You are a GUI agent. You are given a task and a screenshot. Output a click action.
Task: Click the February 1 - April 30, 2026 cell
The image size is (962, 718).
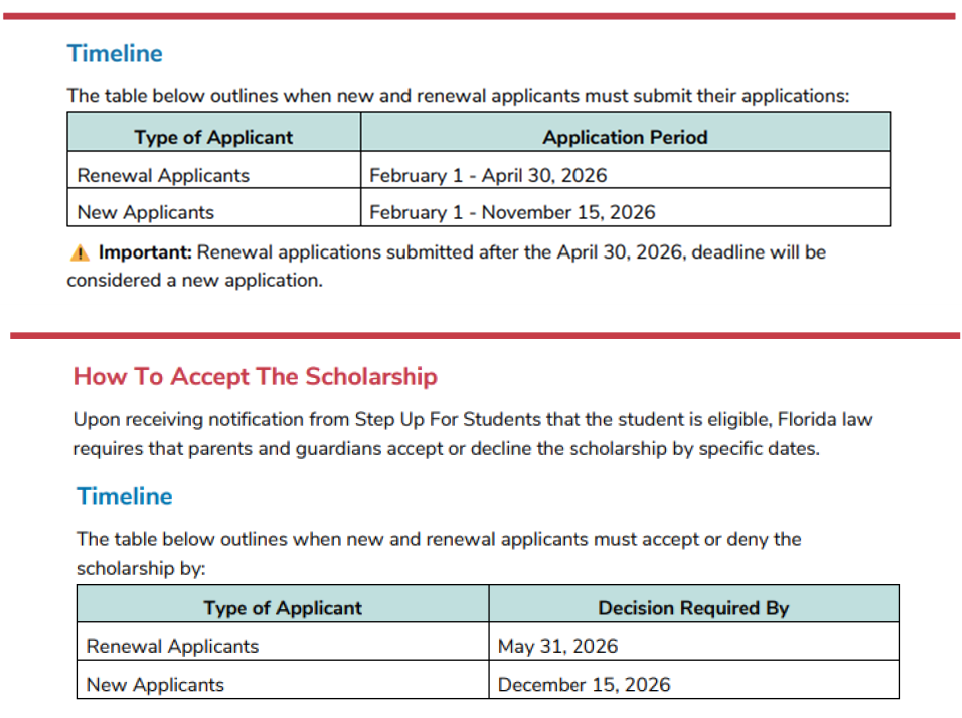(x=488, y=175)
